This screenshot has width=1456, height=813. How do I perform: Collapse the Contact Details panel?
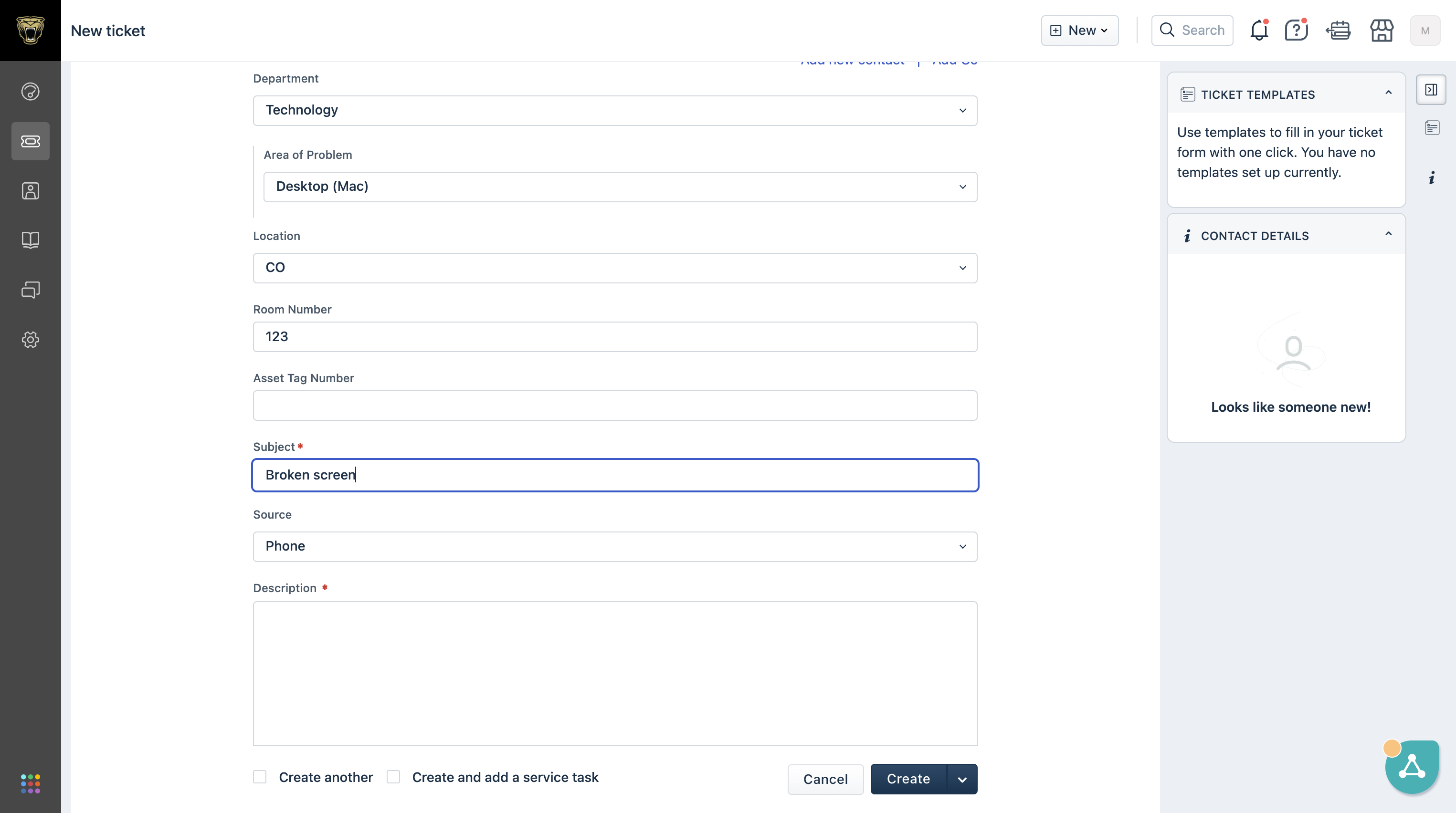[1389, 234]
